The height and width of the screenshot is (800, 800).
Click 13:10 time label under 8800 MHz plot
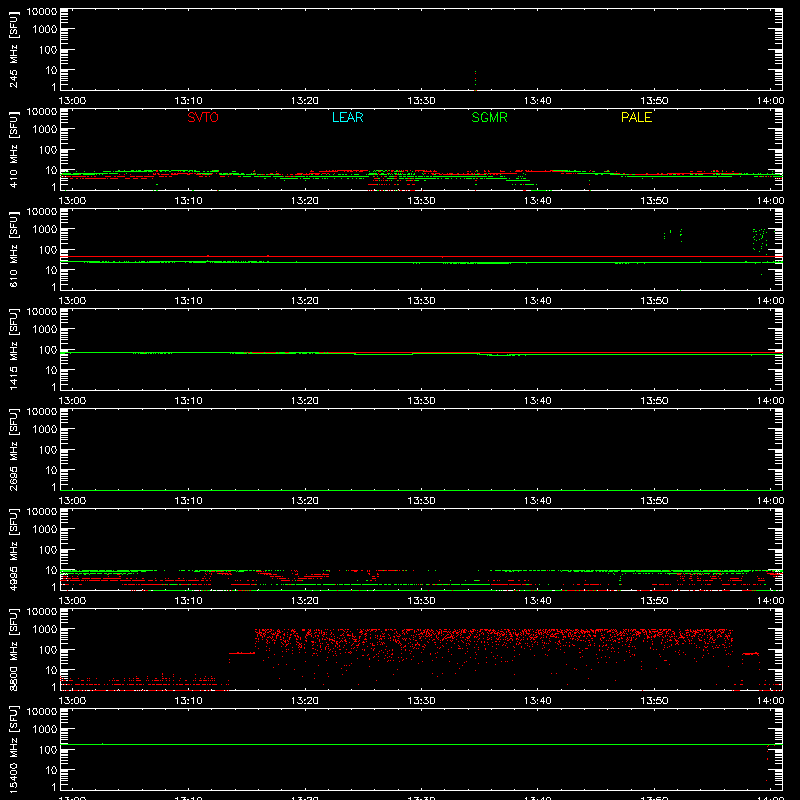pyautogui.click(x=188, y=701)
